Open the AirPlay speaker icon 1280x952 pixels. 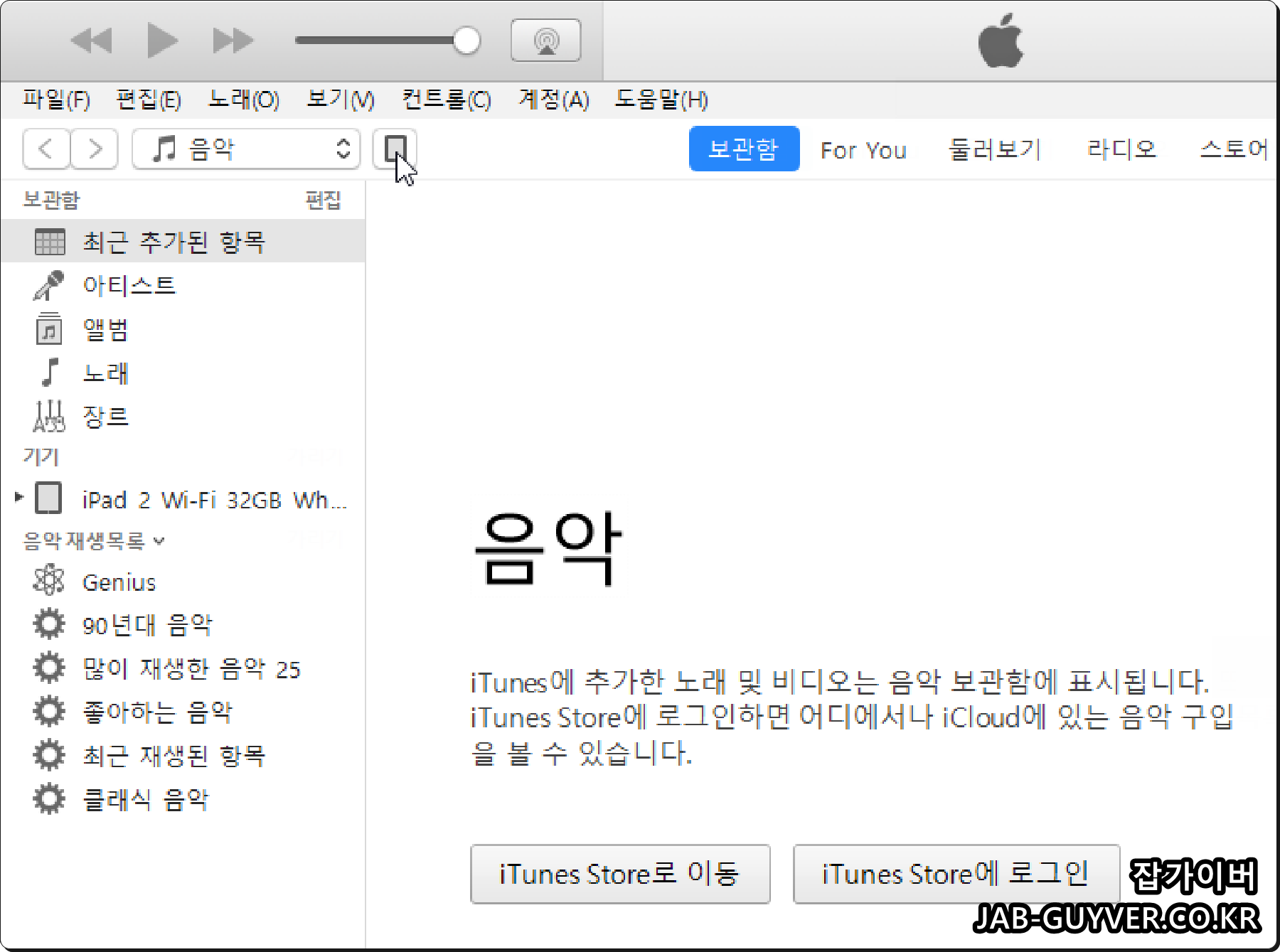(545, 41)
